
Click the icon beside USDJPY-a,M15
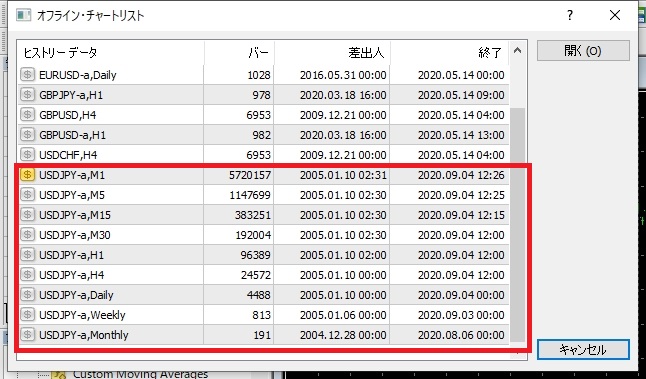click(27, 215)
